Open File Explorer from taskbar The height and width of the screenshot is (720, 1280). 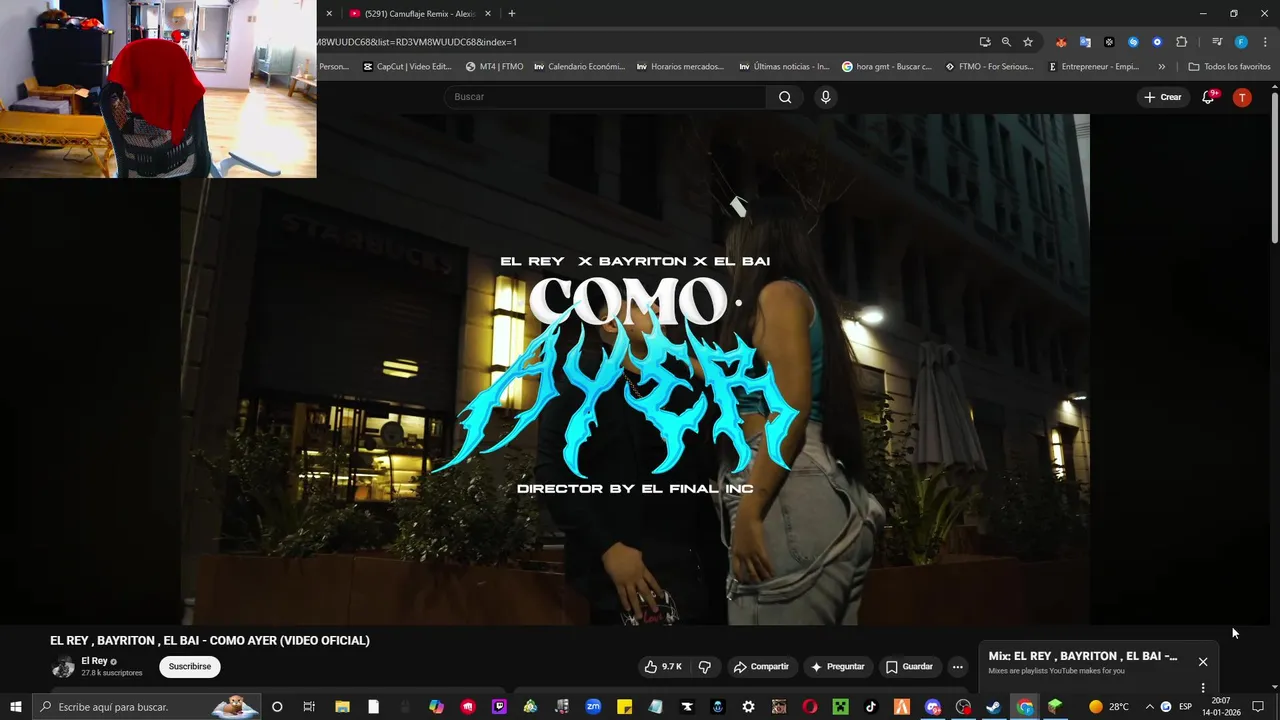(x=342, y=707)
